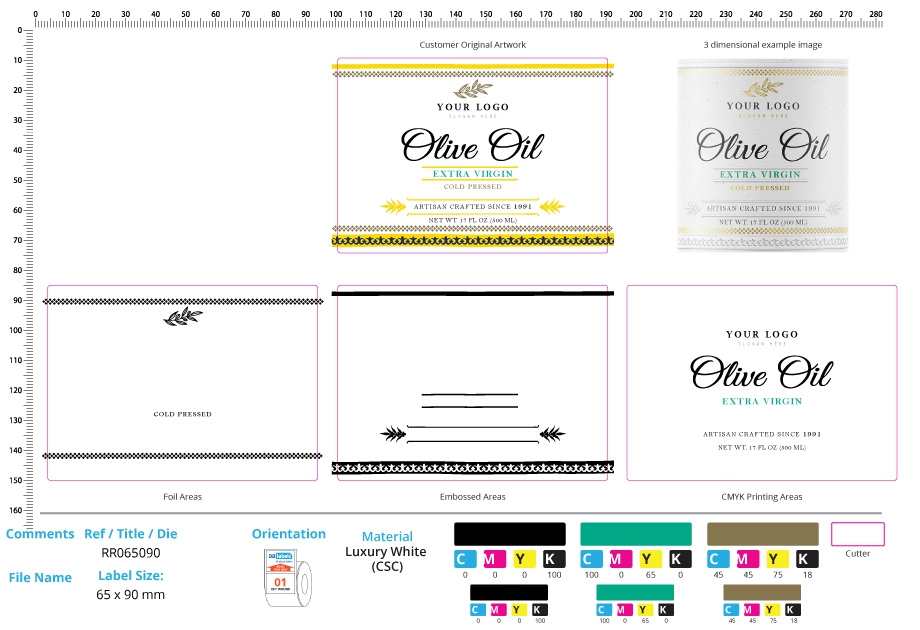The width and height of the screenshot is (920, 630).
Task: Select the large teal green color swatch
Action: point(636,533)
